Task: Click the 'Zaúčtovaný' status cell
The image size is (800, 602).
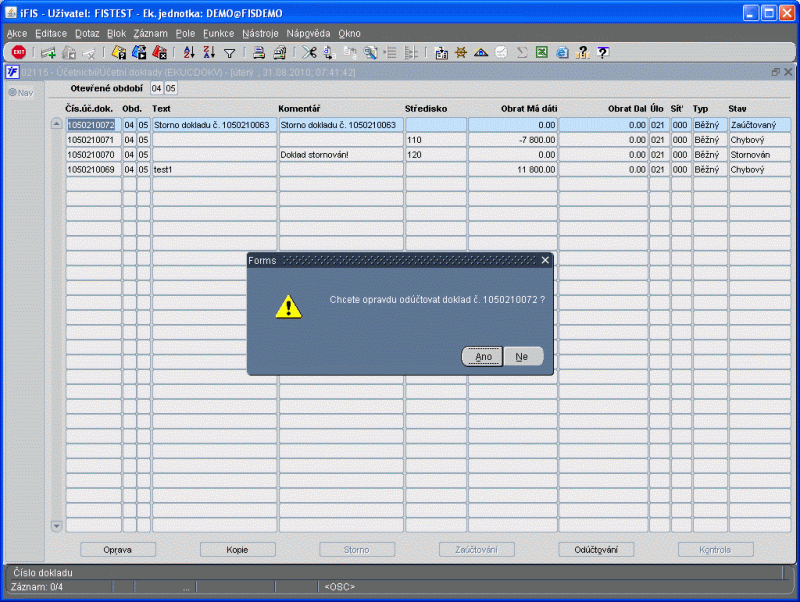Action: [760, 125]
